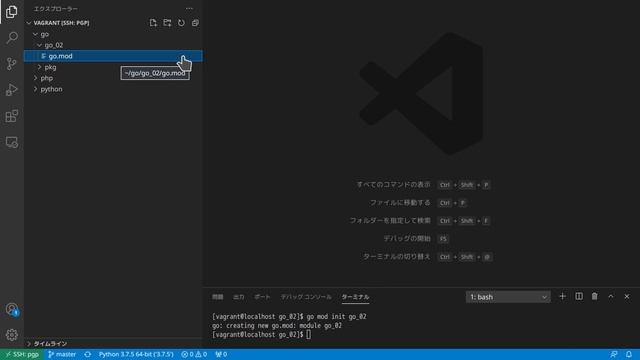Open the Accounts menu icon
The width and height of the screenshot is (640, 360).
[x=11, y=309]
